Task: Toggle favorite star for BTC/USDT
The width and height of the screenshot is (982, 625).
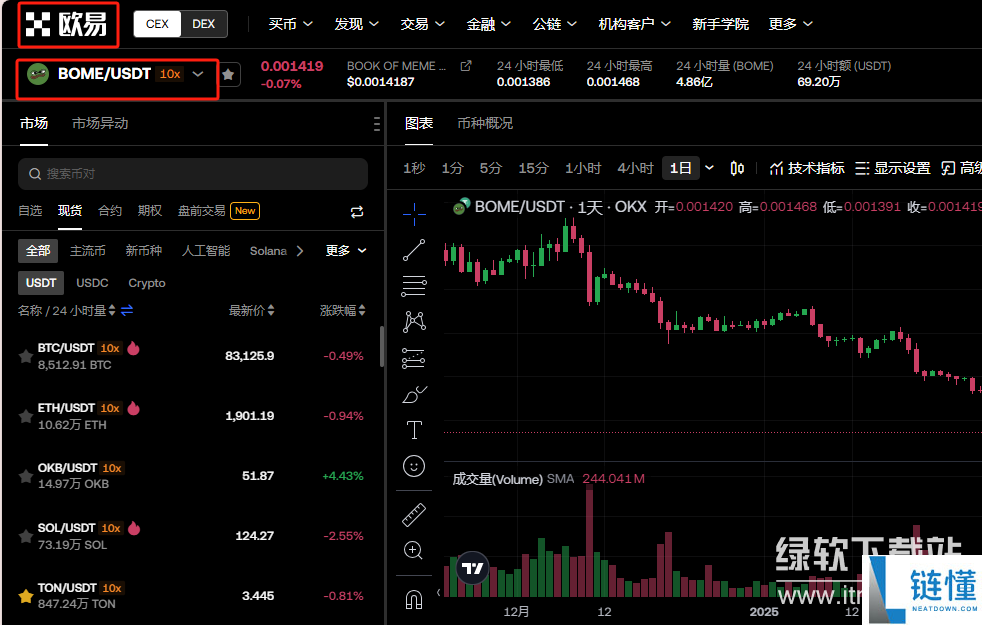Action: 26,356
